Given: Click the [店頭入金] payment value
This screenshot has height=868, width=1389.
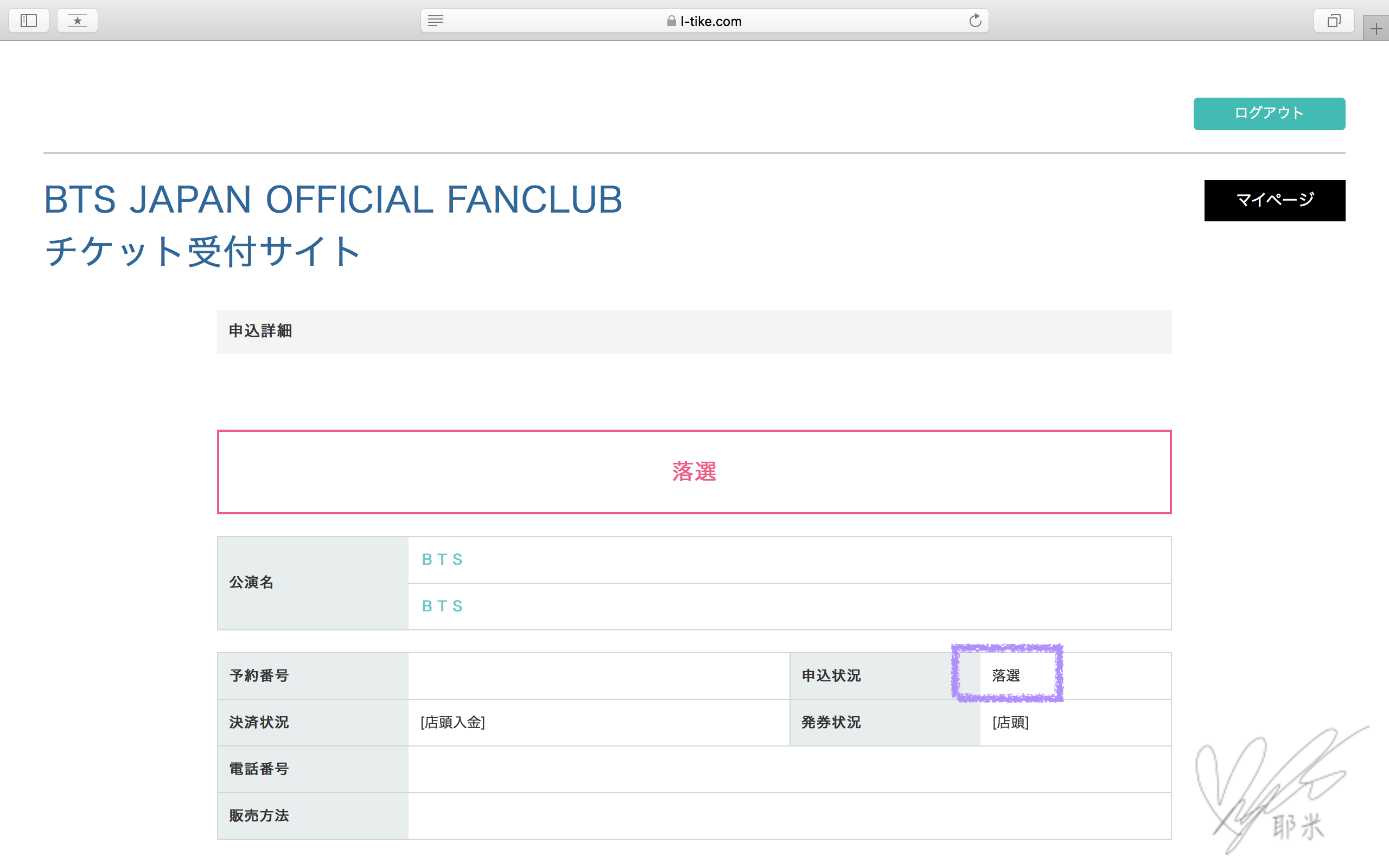Looking at the screenshot, I should click(x=453, y=723).
